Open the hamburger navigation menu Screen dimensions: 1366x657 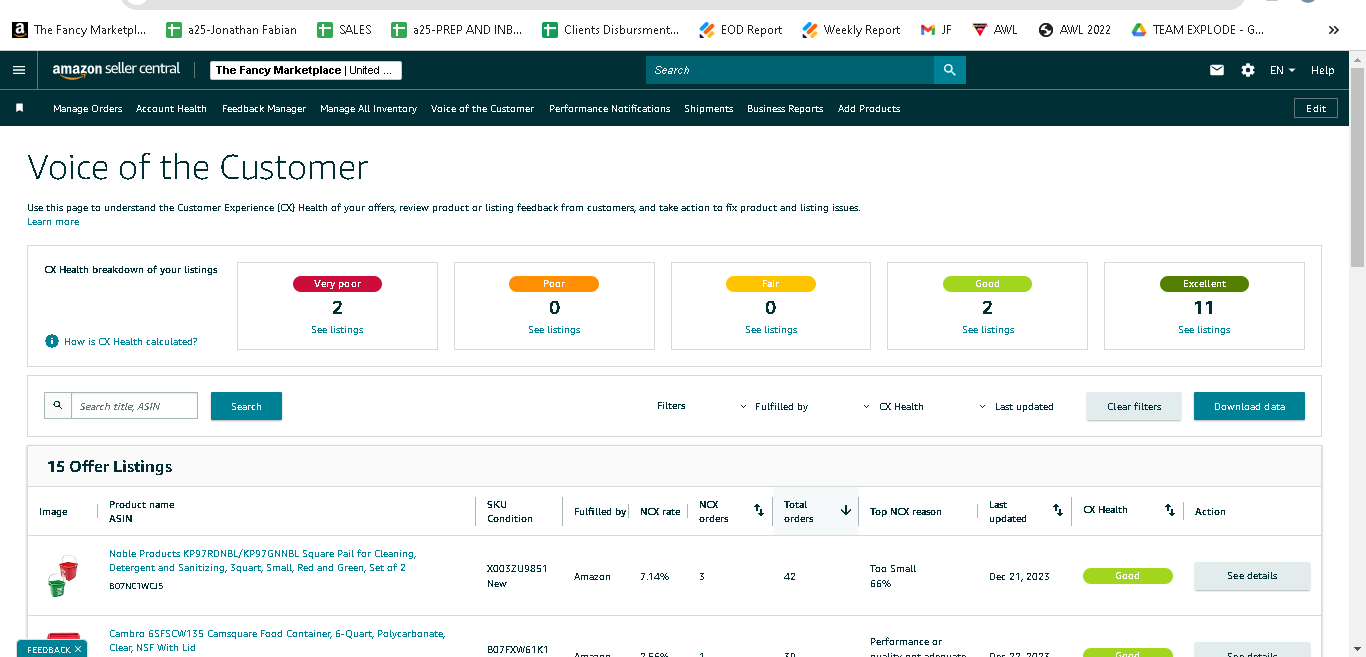click(19, 70)
